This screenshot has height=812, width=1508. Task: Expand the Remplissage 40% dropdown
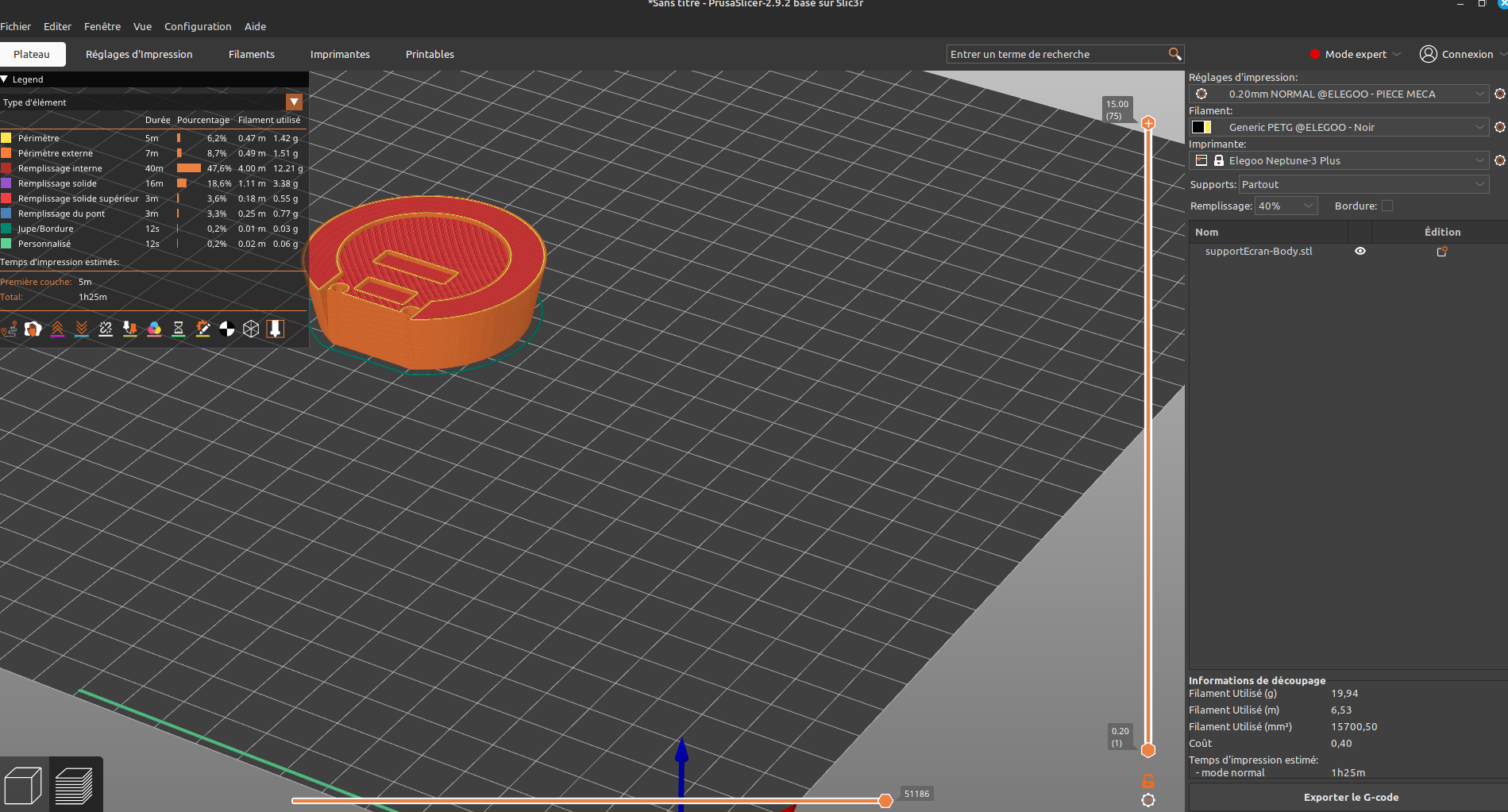pyautogui.click(x=1286, y=206)
